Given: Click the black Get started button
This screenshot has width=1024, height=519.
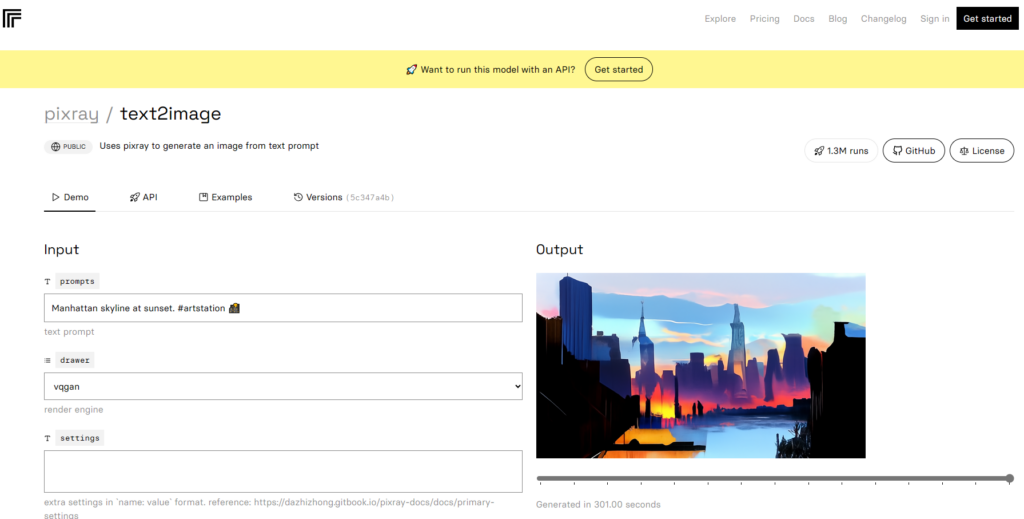Looking at the screenshot, I should click(x=987, y=18).
